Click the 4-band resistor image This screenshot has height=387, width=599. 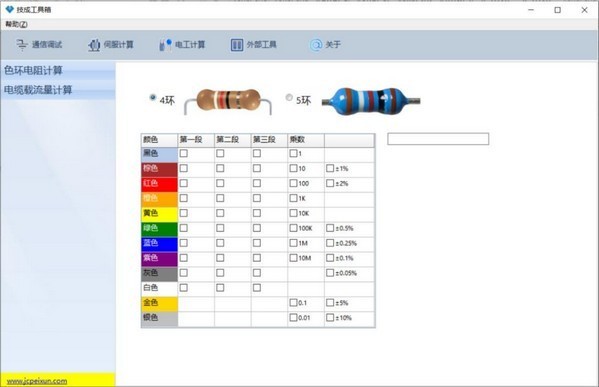228,101
